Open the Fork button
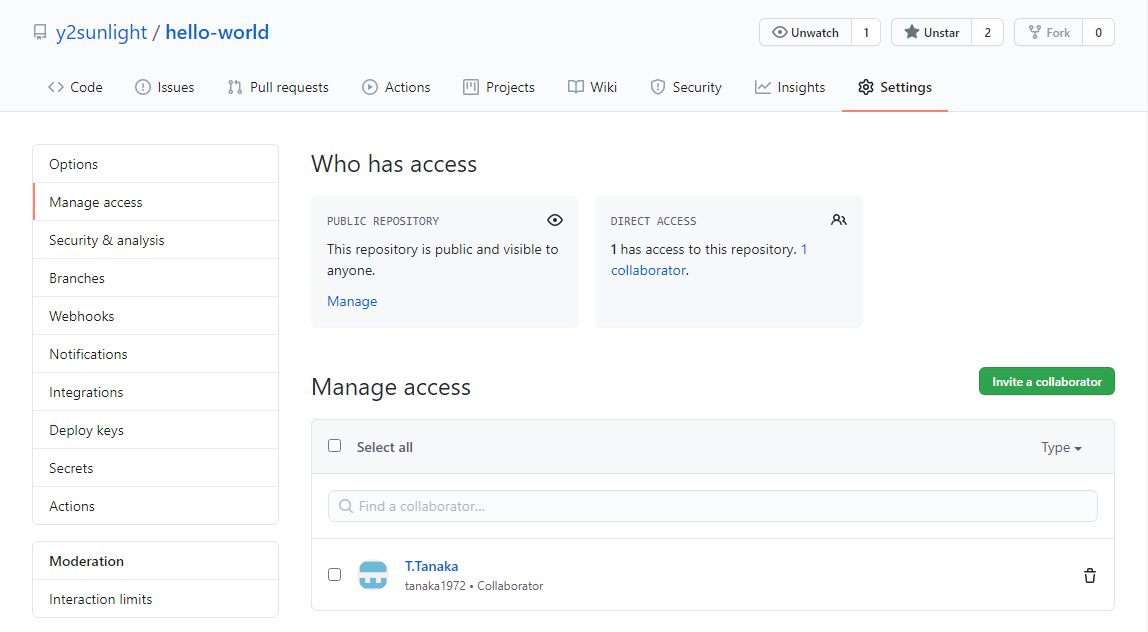This screenshot has width=1148, height=632. (1048, 33)
